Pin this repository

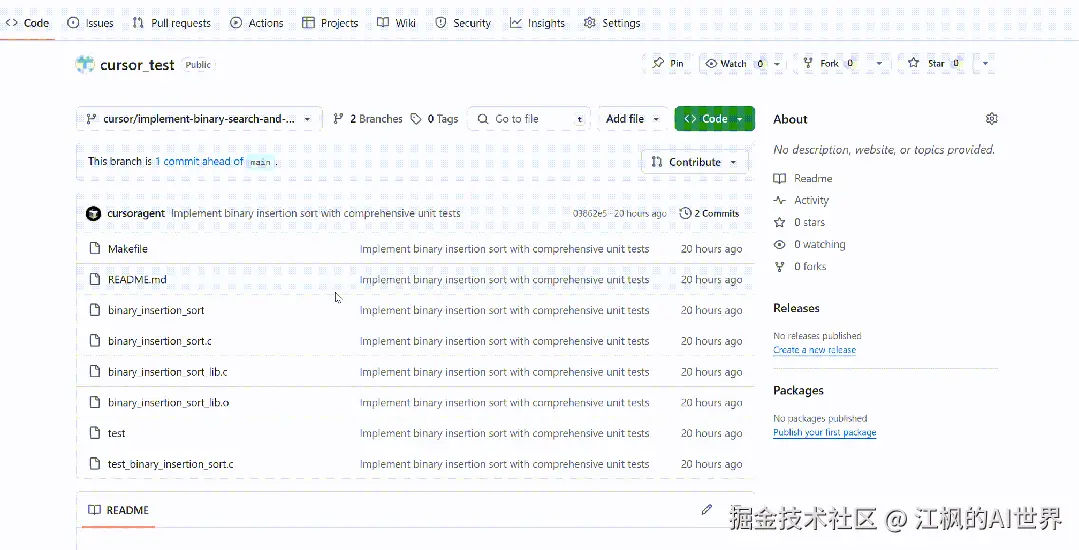click(667, 63)
